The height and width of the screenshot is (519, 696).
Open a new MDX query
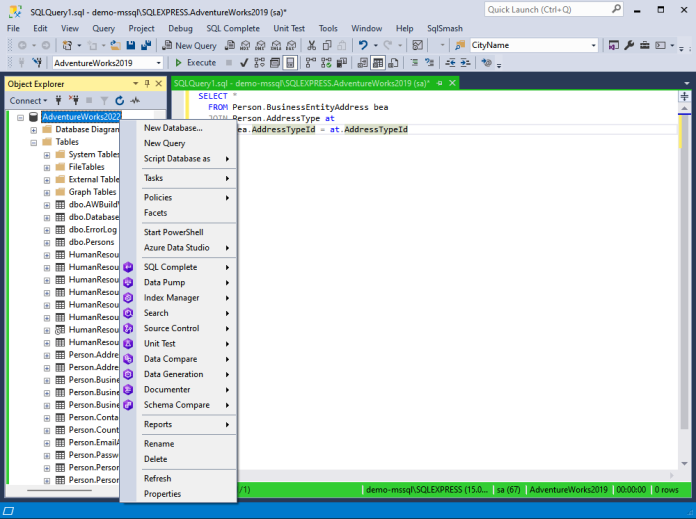[245, 45]
